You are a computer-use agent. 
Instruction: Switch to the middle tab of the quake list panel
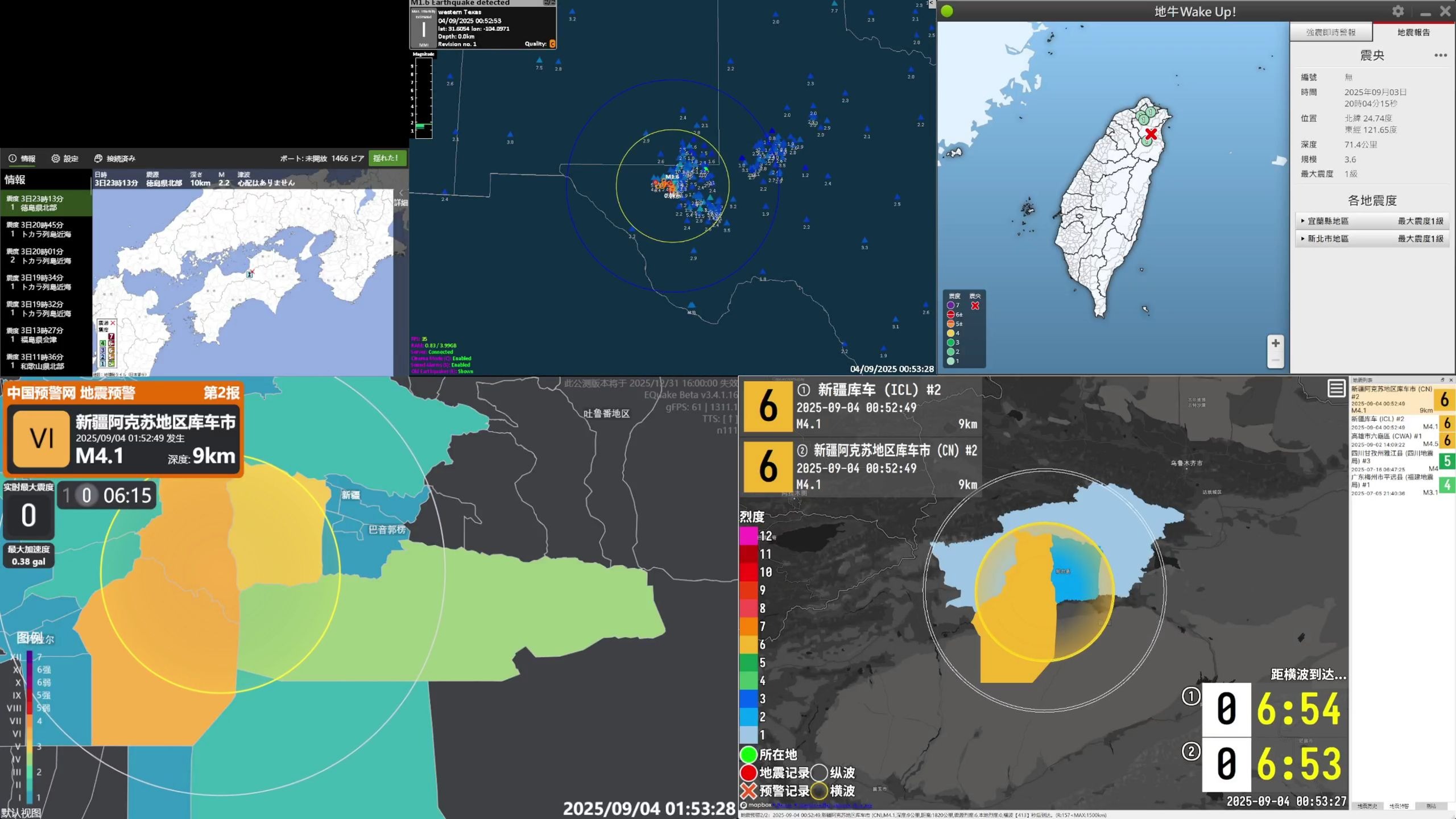pos(1399,806)
